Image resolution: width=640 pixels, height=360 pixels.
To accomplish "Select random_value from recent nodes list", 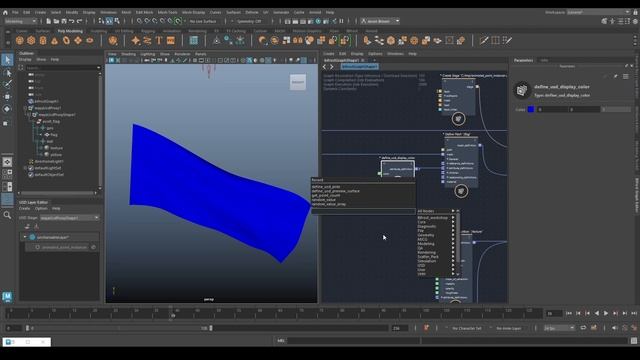I will (x=324, y=200).
